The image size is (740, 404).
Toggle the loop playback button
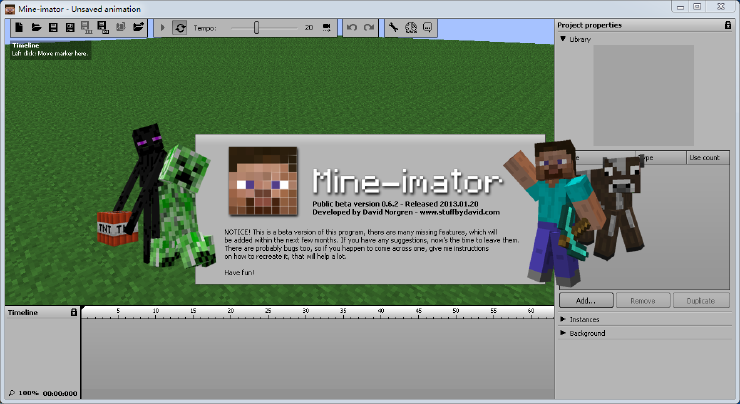click(180, 28)
